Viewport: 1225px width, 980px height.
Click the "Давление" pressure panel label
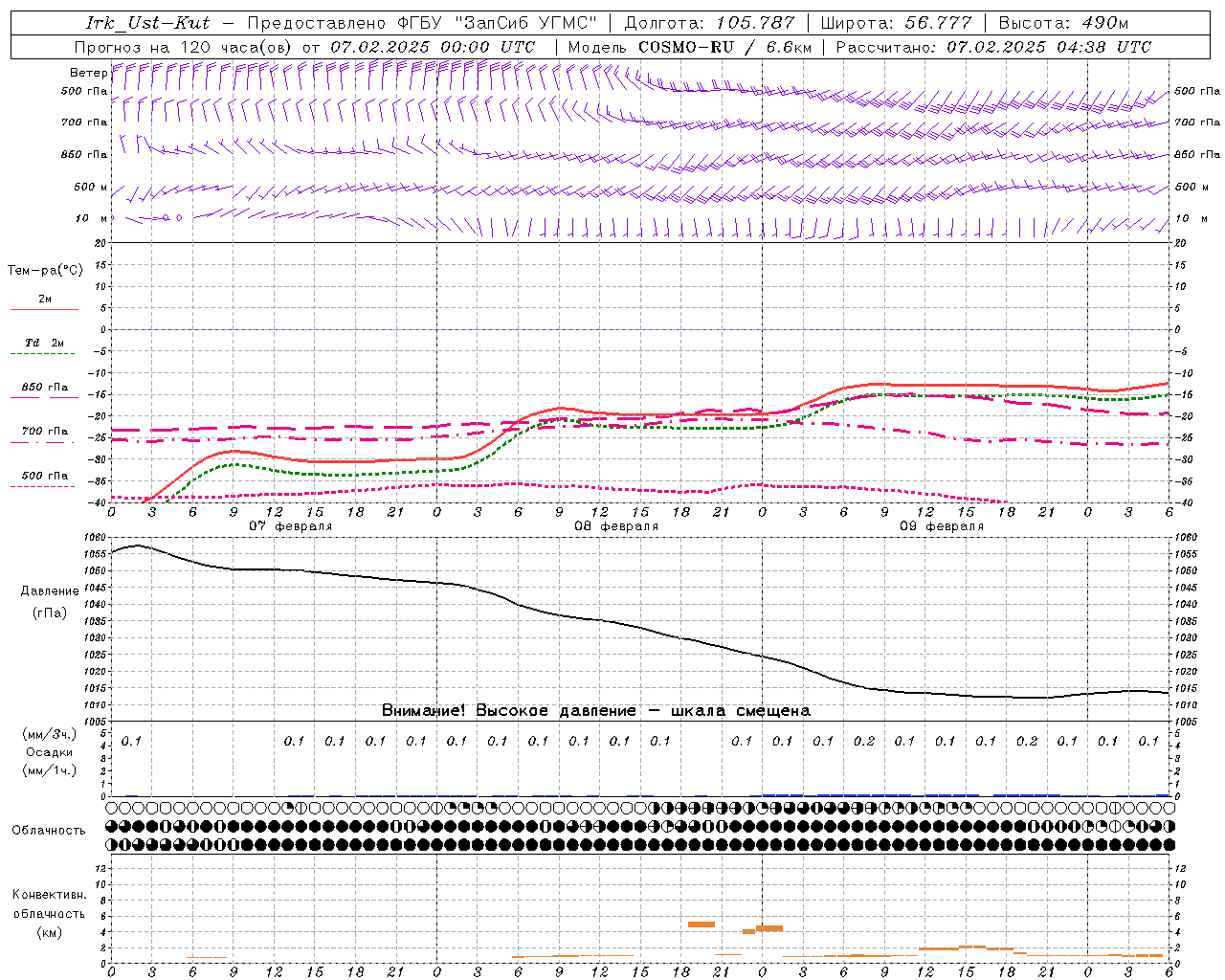click(50, 591)
